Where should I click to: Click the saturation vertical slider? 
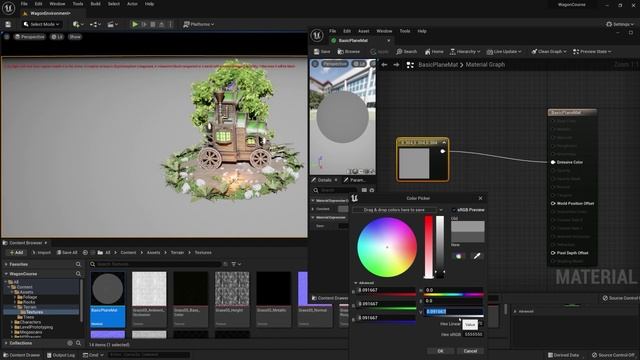point(429,247)
